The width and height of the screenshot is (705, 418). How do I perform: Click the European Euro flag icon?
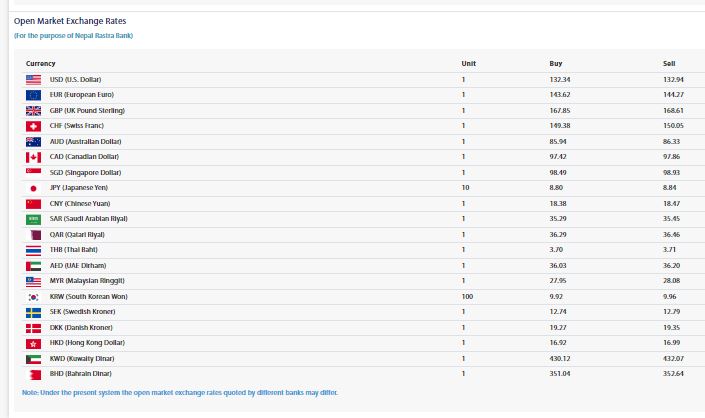[33, 95]
